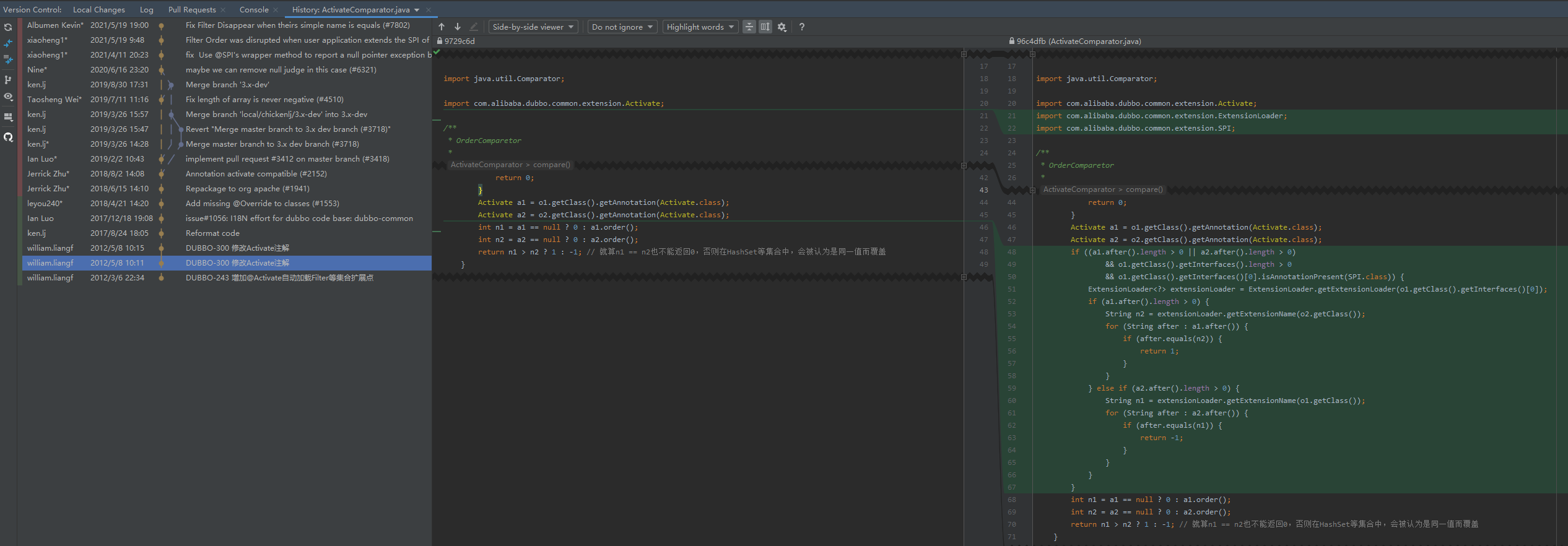Select commit "Reformat code" by ken.lj

tap(227, 233)
